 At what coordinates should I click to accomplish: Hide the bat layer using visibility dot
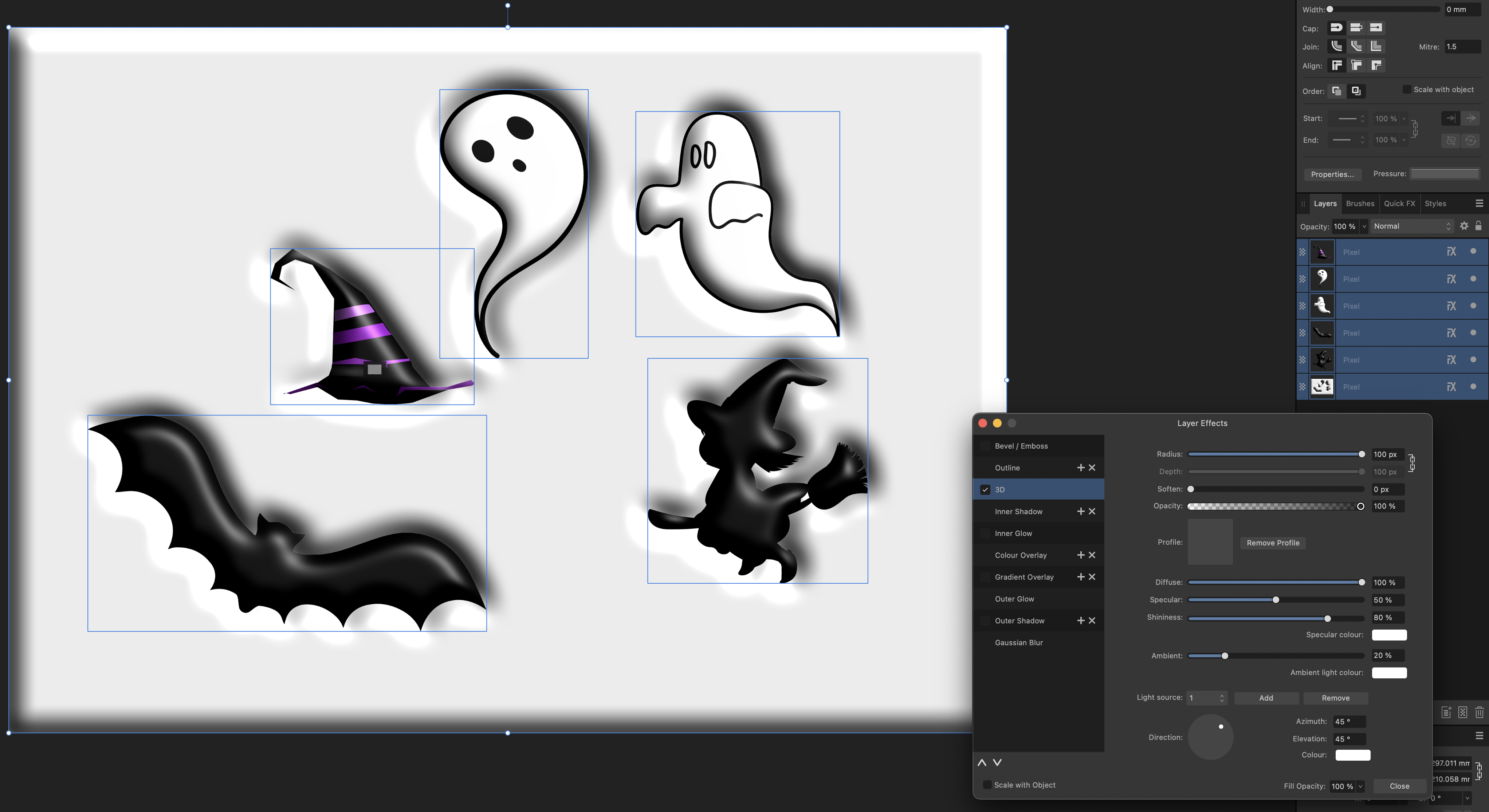pos(1473,332)
